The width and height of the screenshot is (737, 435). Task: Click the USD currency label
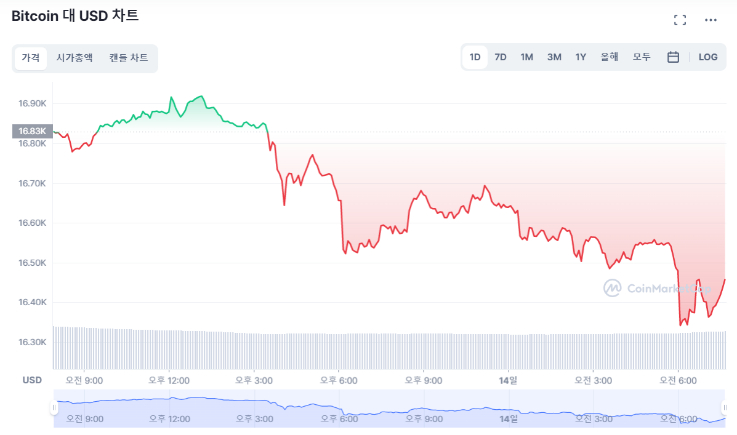click(32, 380)
